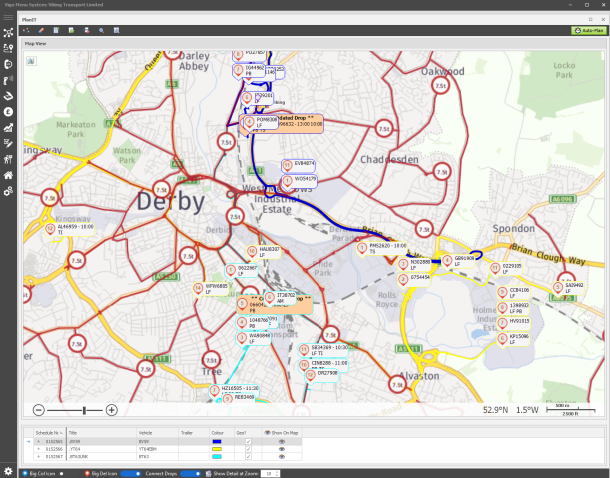Hide schedule 8152566 on map via eye icon
Viewport: 610px width, 478px height.
(x=281, y=447)
